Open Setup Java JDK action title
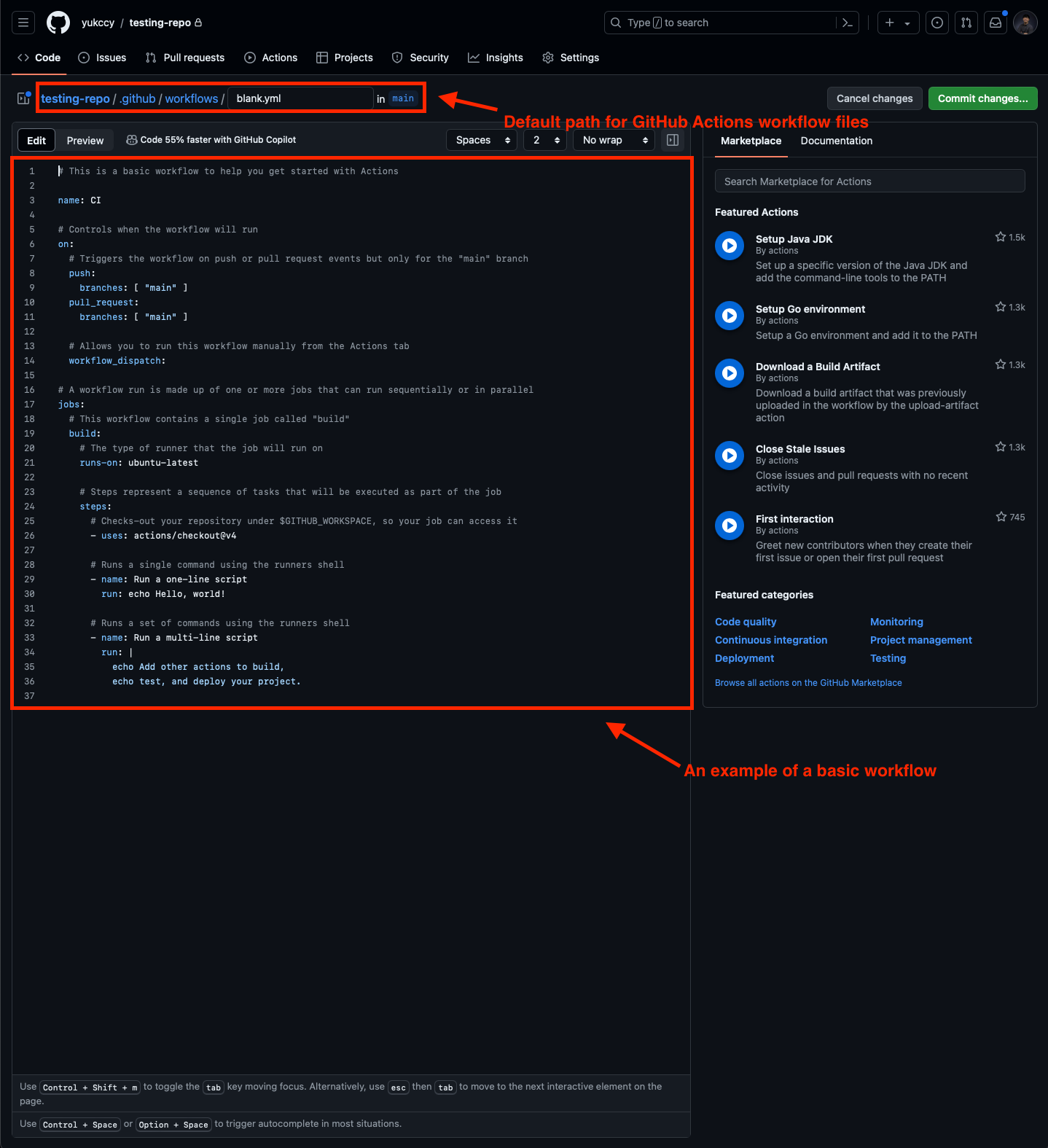The image size is (1048, 1148). click(794, 239)
